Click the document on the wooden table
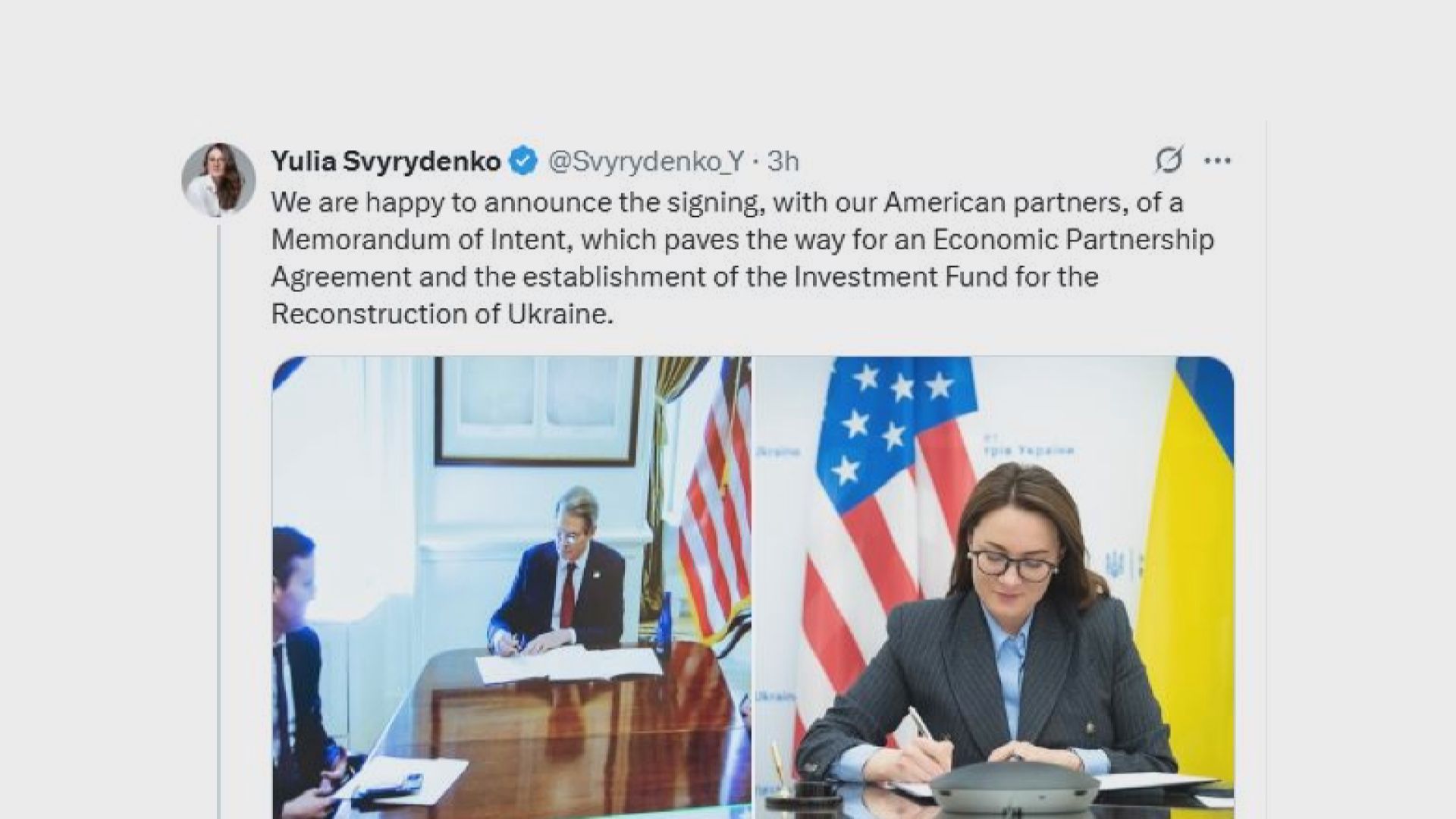Screen dimensions: 1456x819 tap(569, 666)
